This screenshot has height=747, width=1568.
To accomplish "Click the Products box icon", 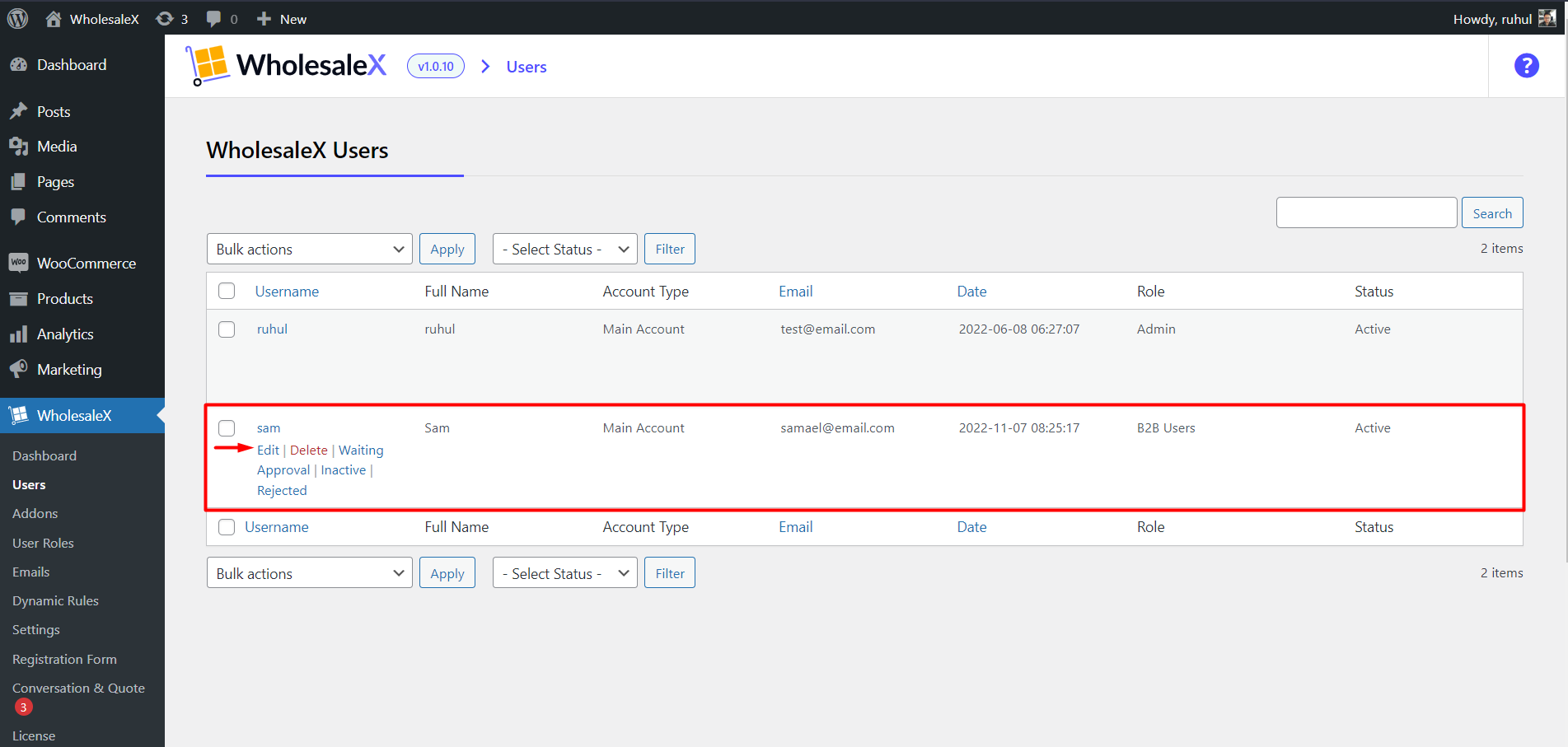I will [18, 299].
